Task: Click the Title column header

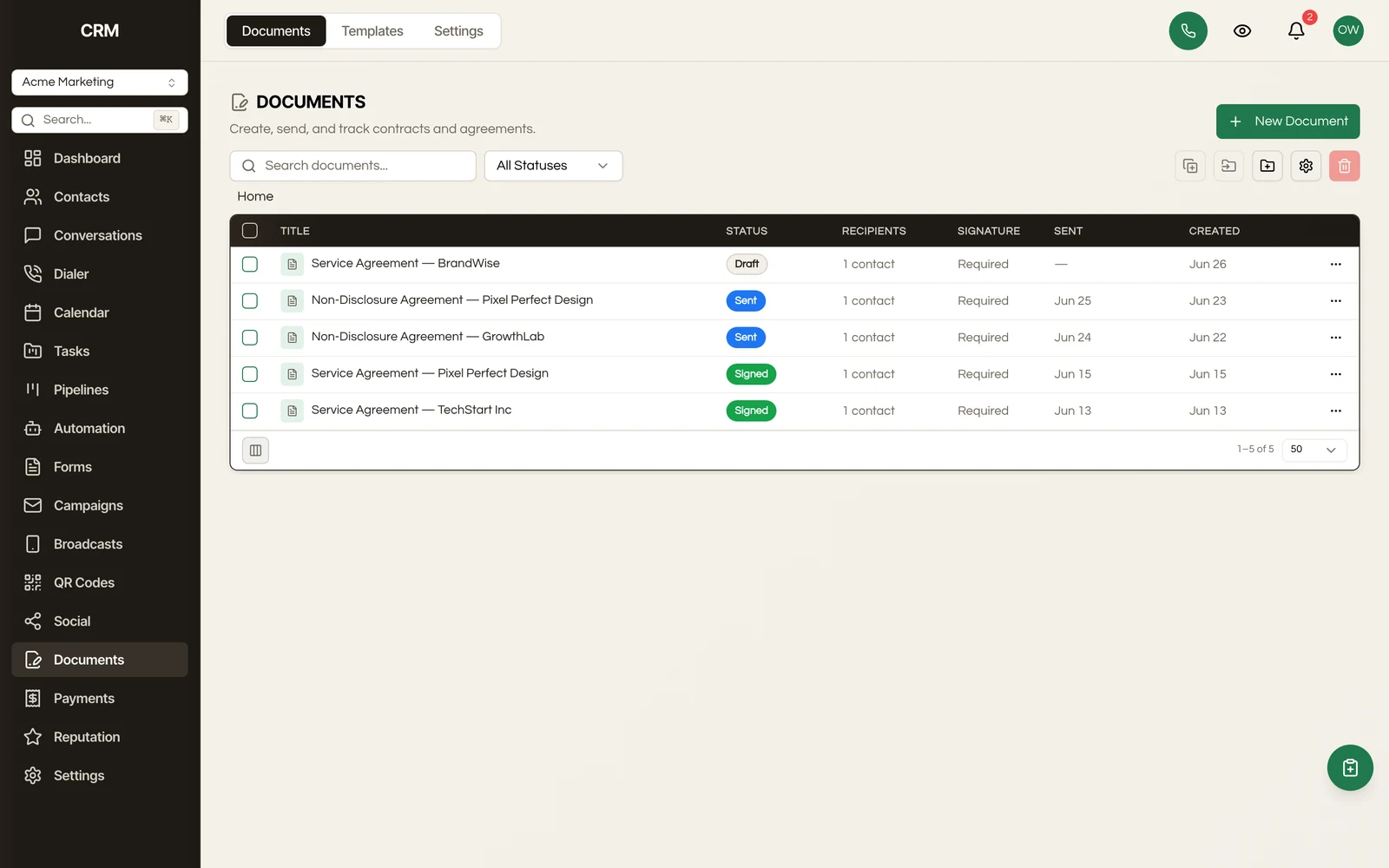Action: pyautogui.click(x=295, y=231)
